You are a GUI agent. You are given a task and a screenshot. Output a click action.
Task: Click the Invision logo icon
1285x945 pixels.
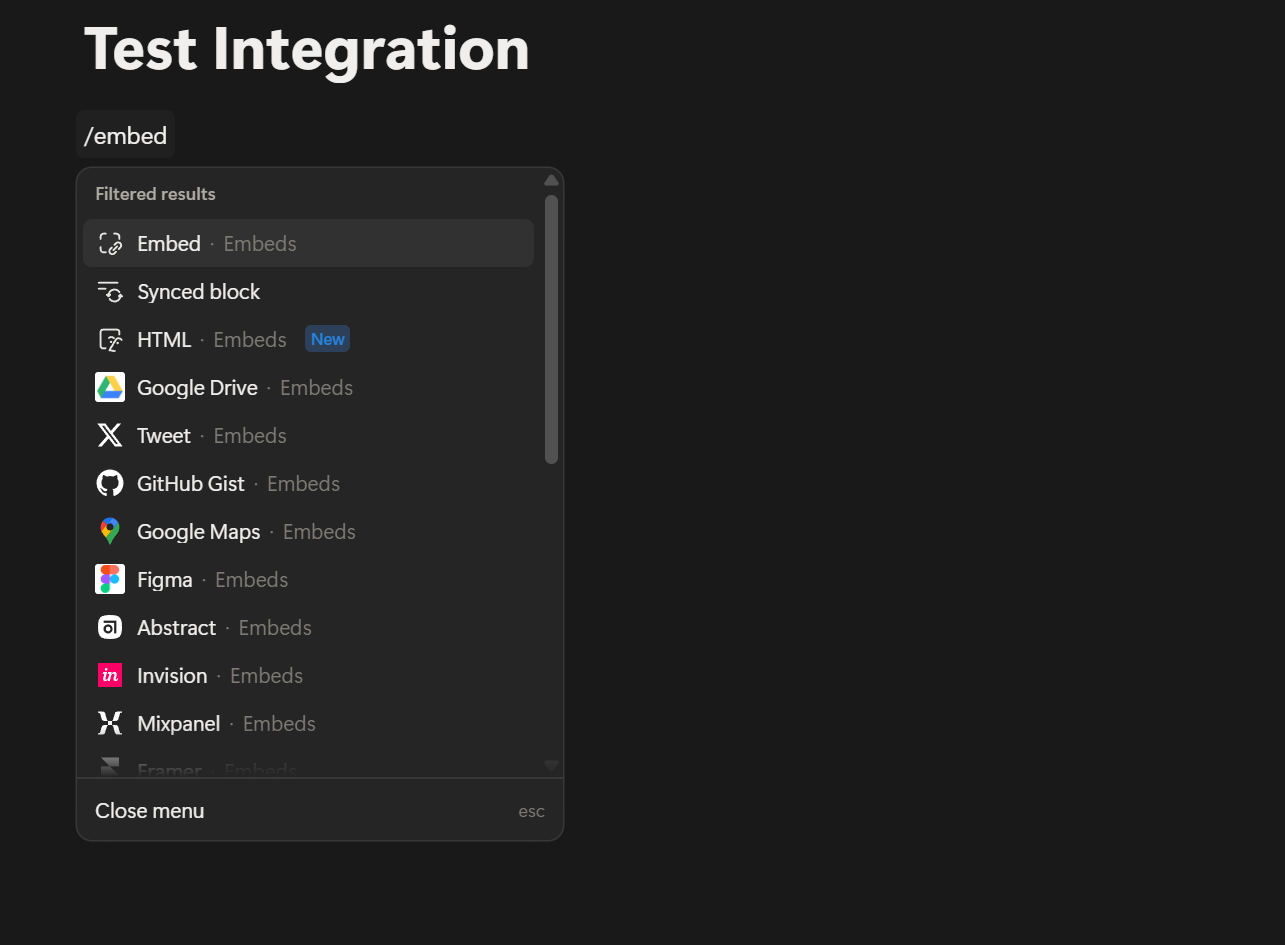pos(110,675)
